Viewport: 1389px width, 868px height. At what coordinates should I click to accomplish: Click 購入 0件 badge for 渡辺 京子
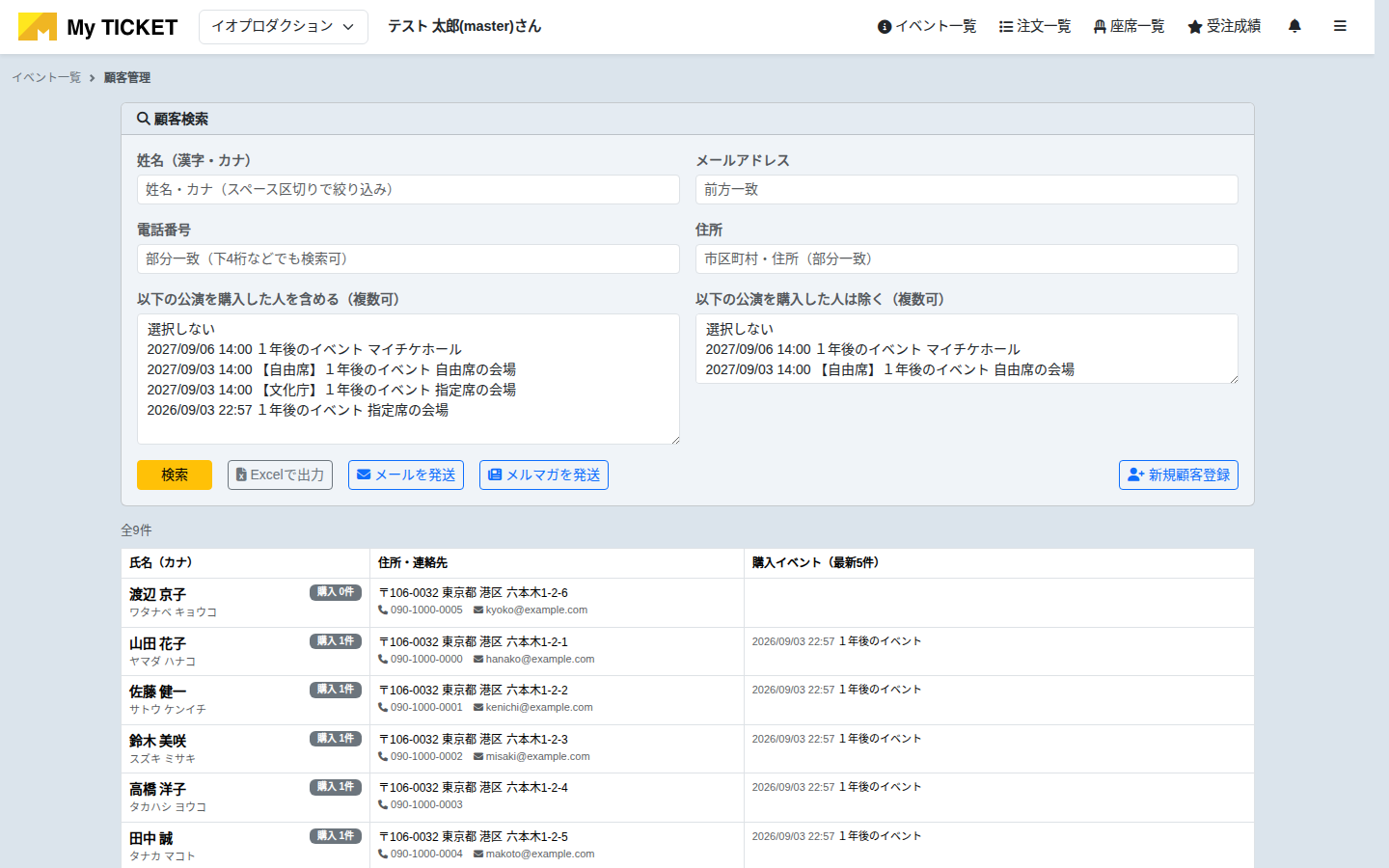[x=336, y=592]
